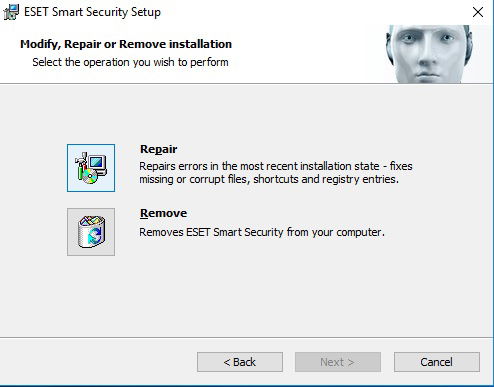Close the ESET Smart Security Setup window
Screen dimensions: 494x387
click(x=478, y=12)
